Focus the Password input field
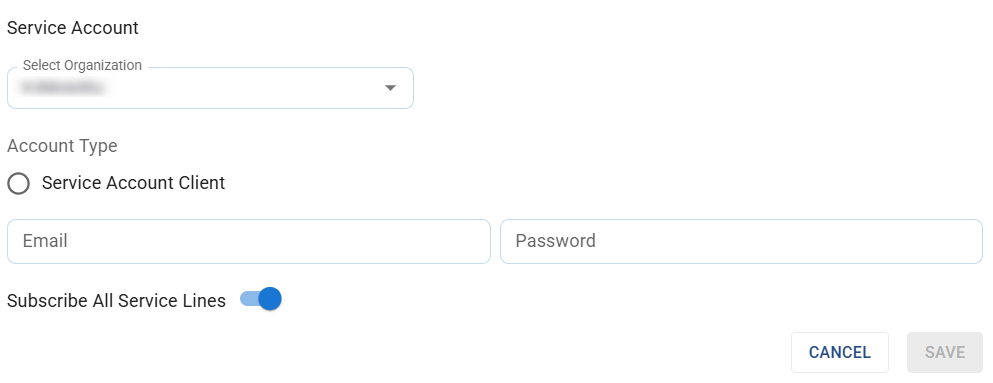The width and height of the screenshot is (993, 383). (741, 241)
